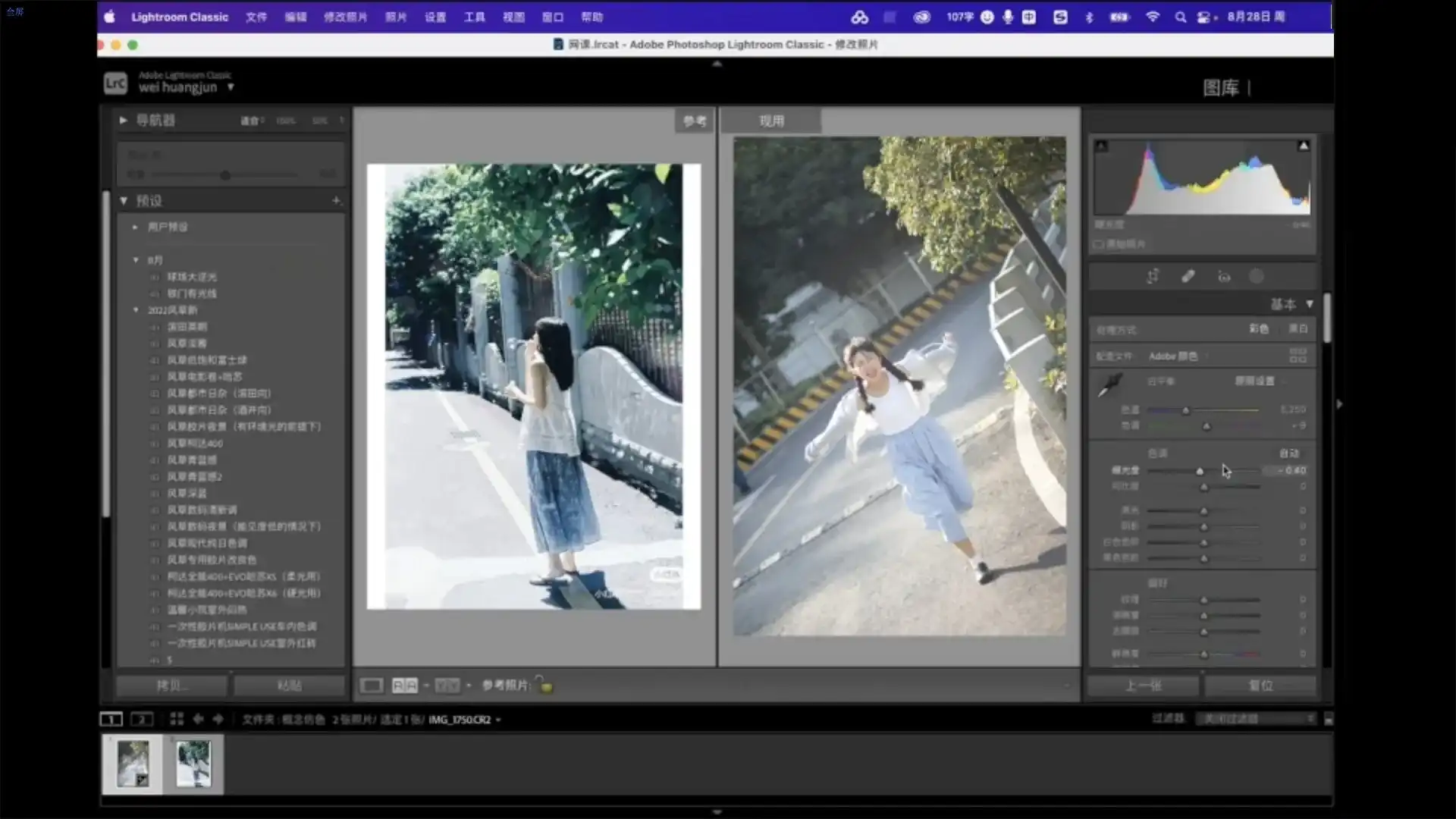Collapse the 8月 preset folder
Screen dimensions: 1456x819
[136, 260]
